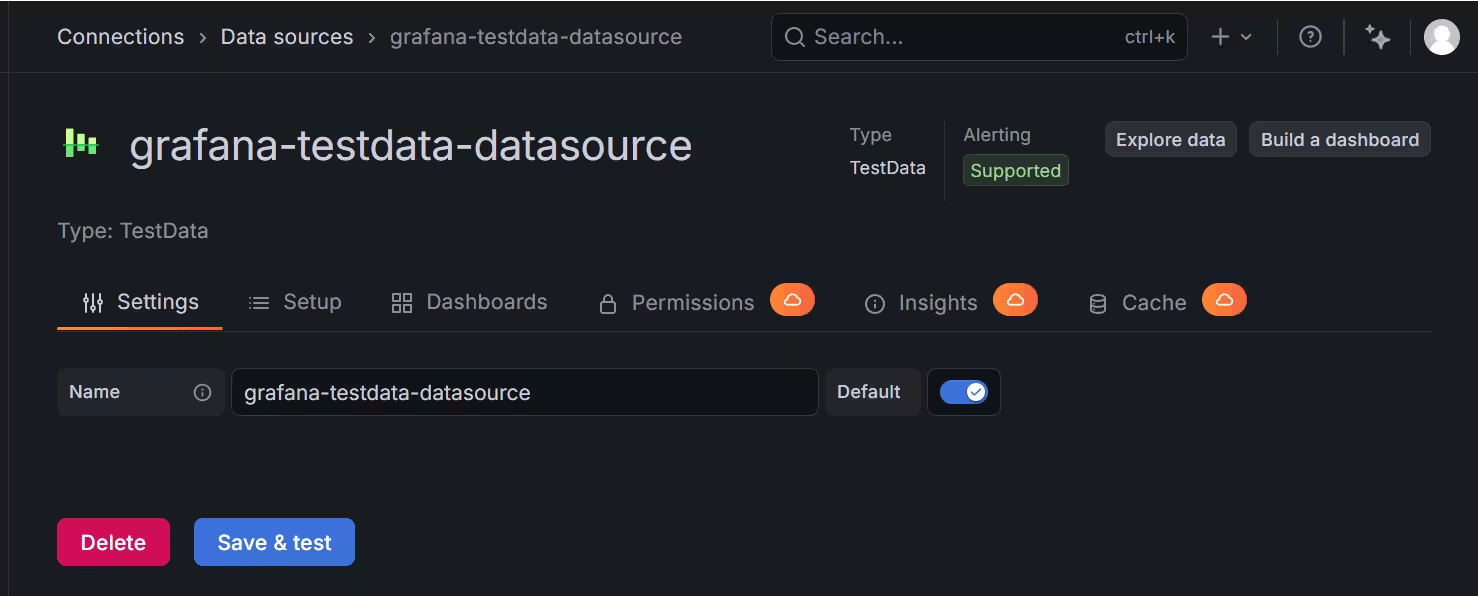
Task: Click the database icon on Cache tab
Action: tap(1097, 304)
